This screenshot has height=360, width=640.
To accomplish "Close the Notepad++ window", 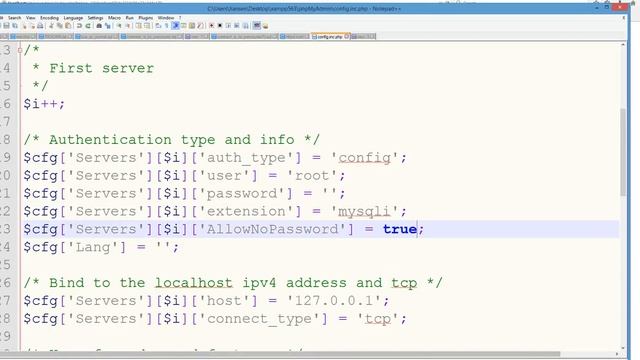I will pos(621,7).
